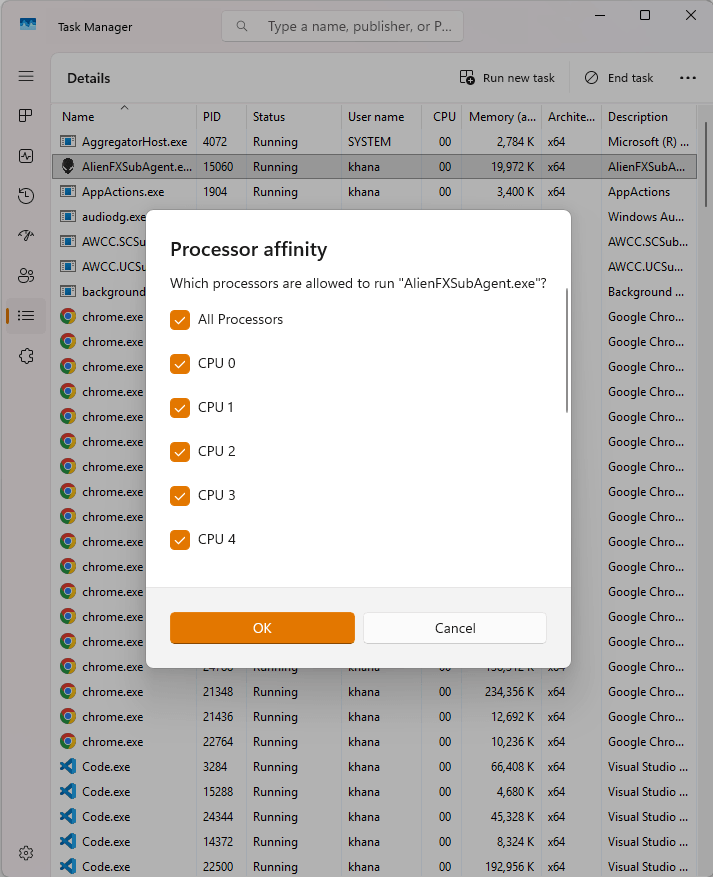The height and width of the screenshot is (877, 713).
Task: Click AggregatorHost.exe process icon
Action: coord(68,142)
